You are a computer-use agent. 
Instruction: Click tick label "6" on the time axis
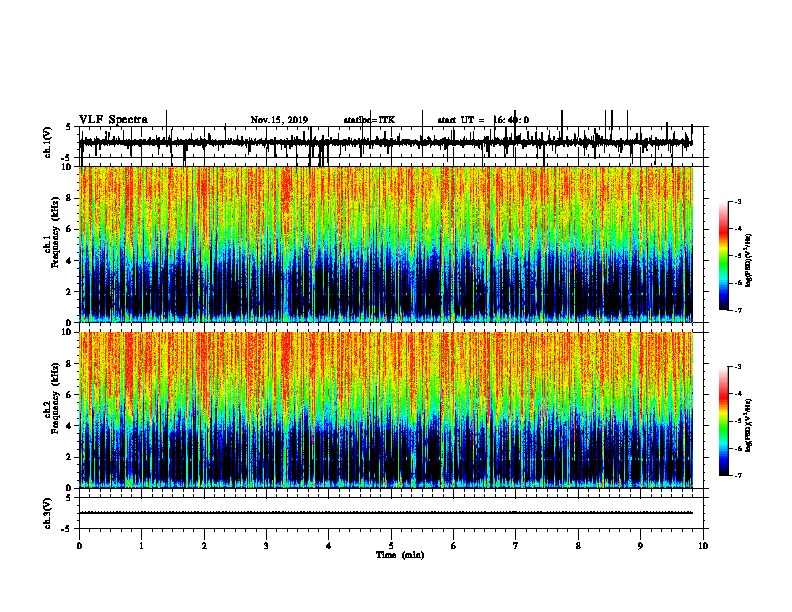click(x=454, y=546)
